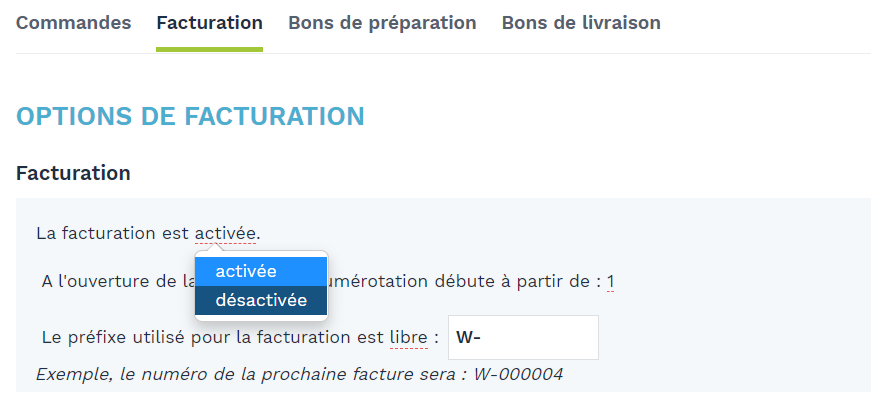
Task: Click green underline beneath active Facturation tab
Action: (x=209, y=49)
